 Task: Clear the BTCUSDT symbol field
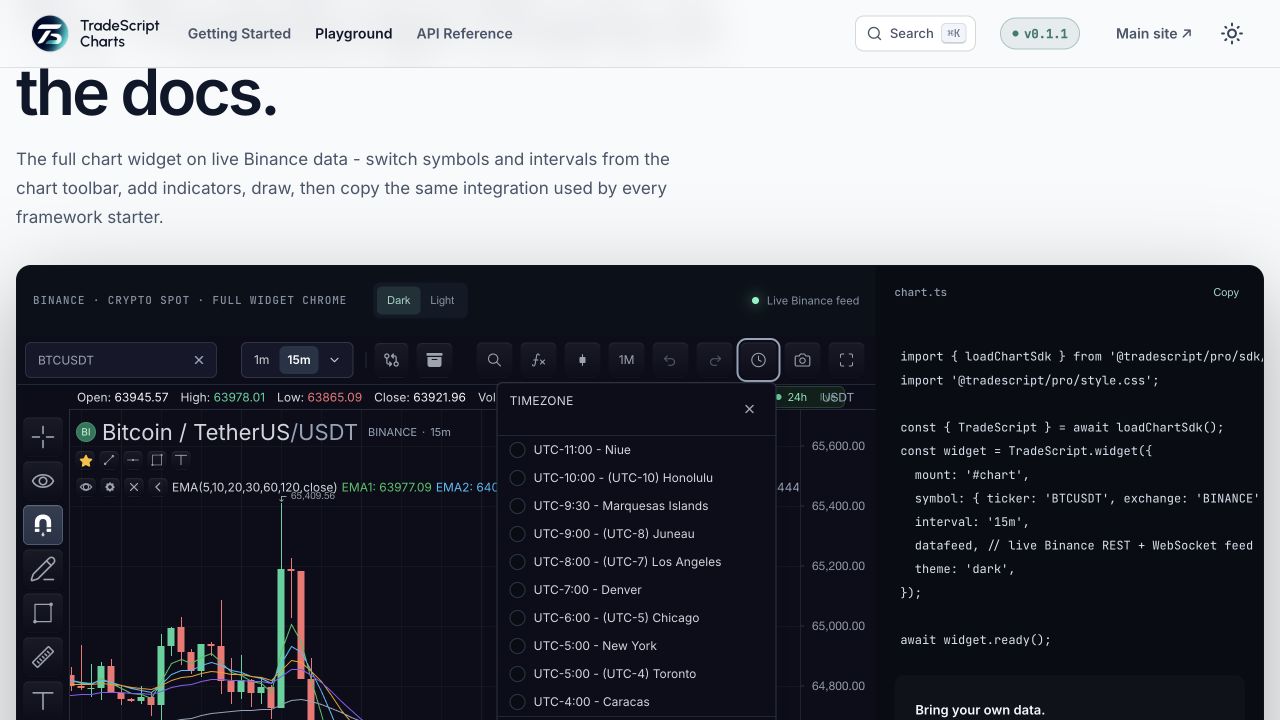[198, 360]
